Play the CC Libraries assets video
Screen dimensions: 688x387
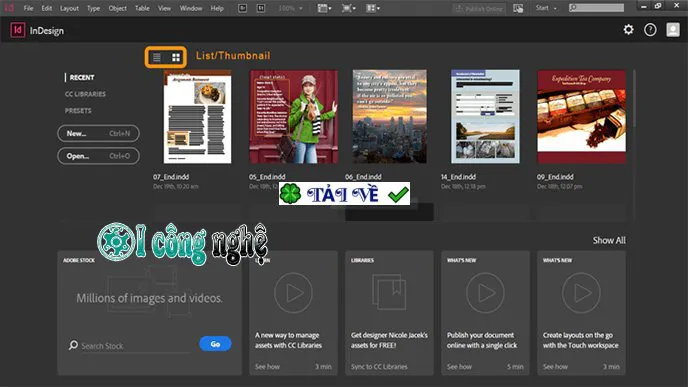[294, 293]
